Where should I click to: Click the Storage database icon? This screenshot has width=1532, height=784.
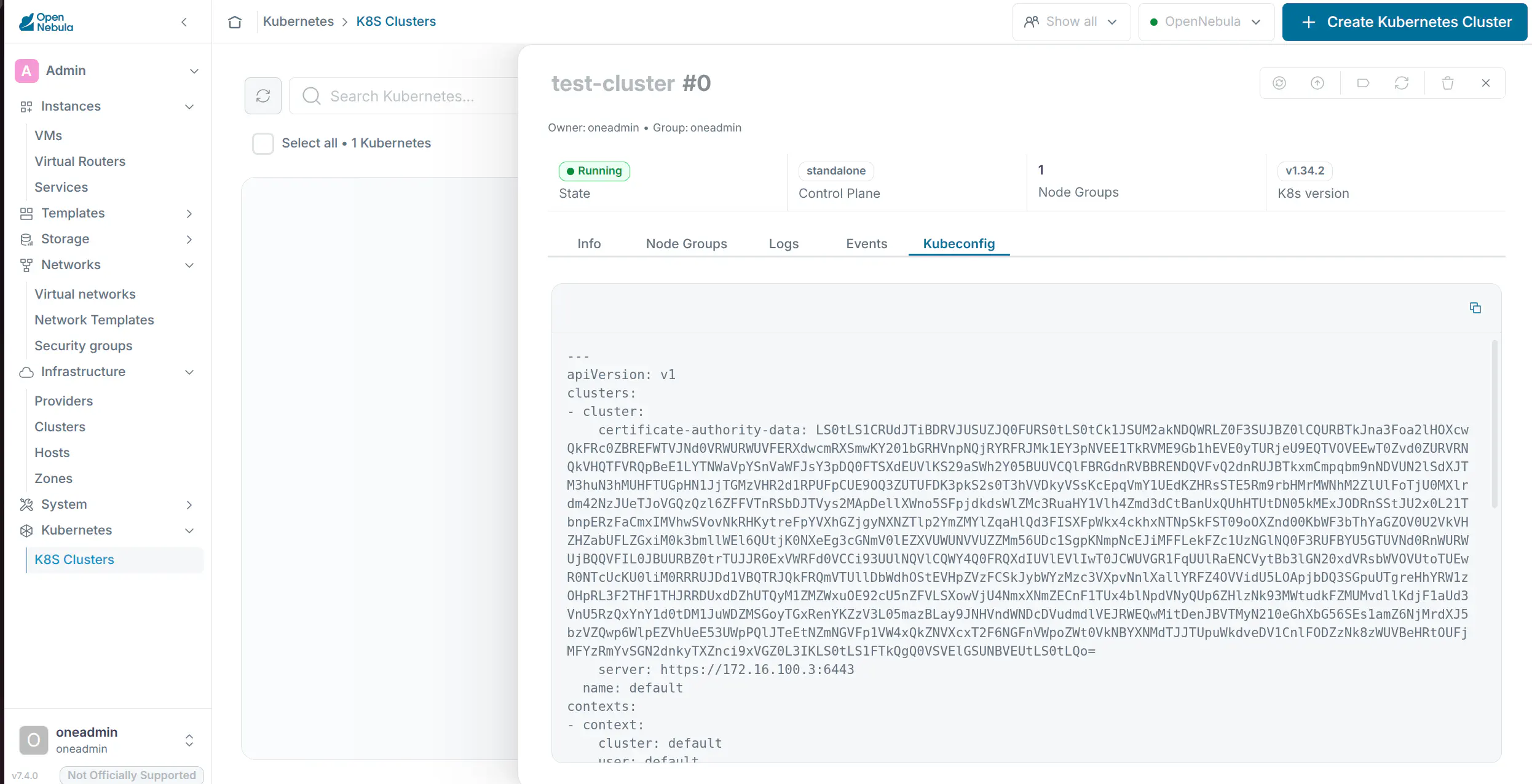(26, 239)
